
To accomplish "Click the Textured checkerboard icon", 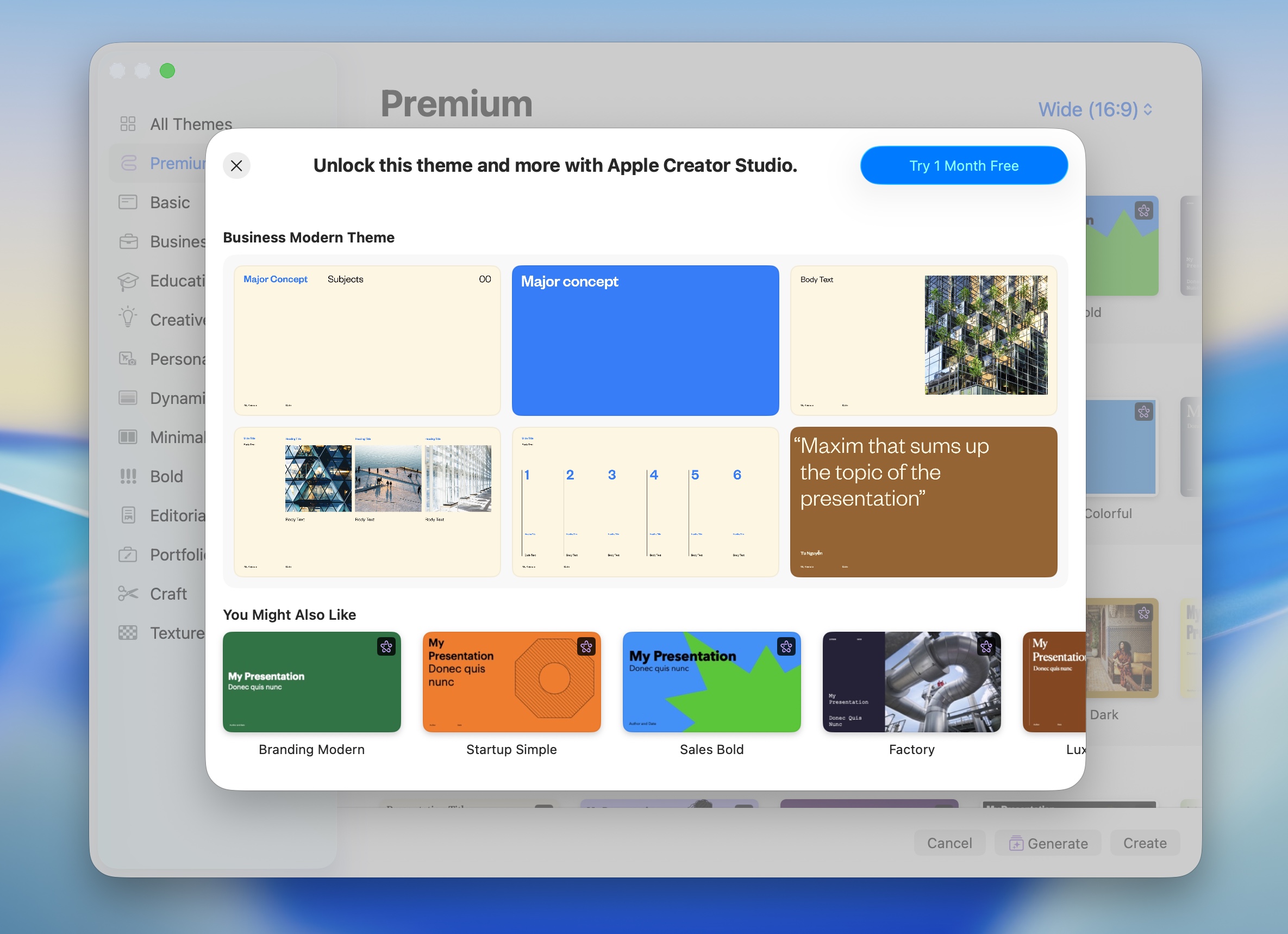I will tap(128, 633).
